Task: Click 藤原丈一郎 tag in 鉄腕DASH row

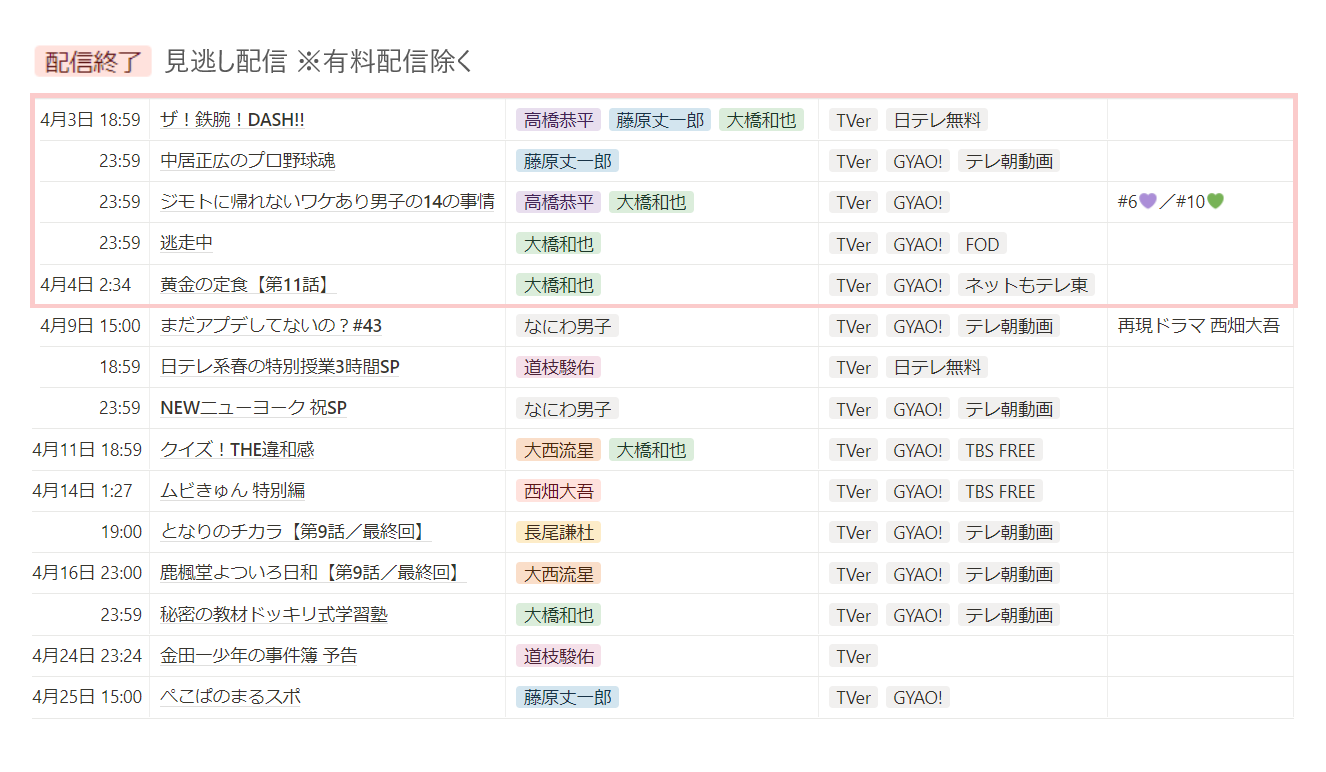Action: 660,120
